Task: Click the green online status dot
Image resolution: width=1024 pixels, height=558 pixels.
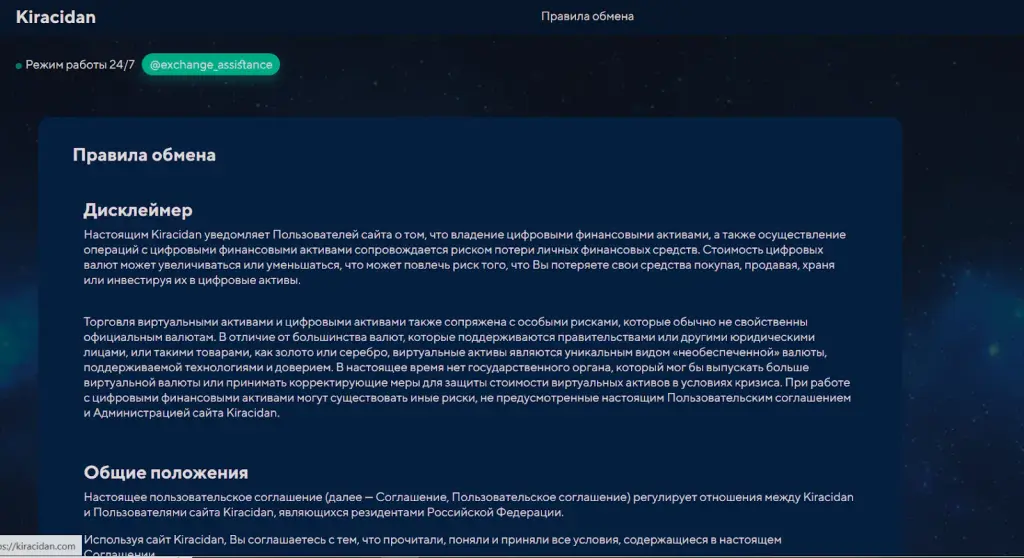Action: tap(19, 65)
